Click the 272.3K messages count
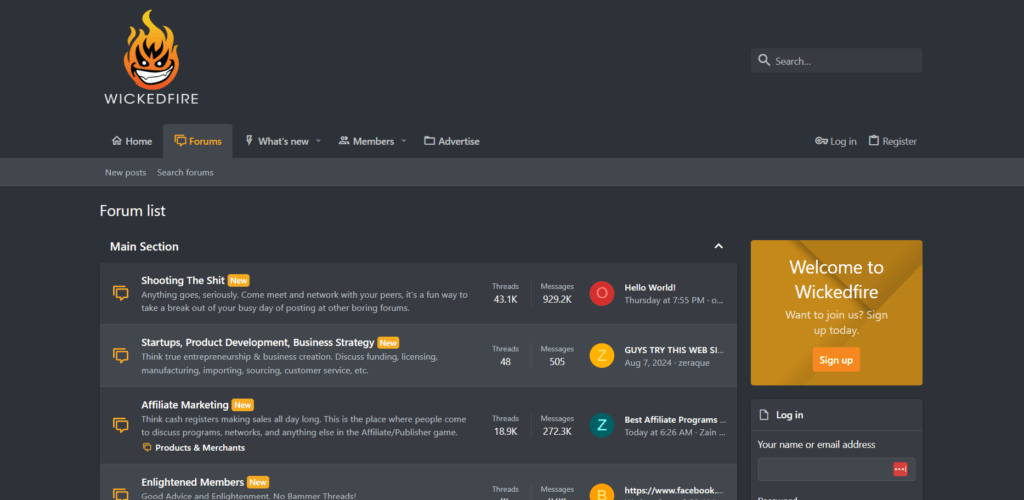The height and width of the screenshot is (500, 1024). click(557, 431)
